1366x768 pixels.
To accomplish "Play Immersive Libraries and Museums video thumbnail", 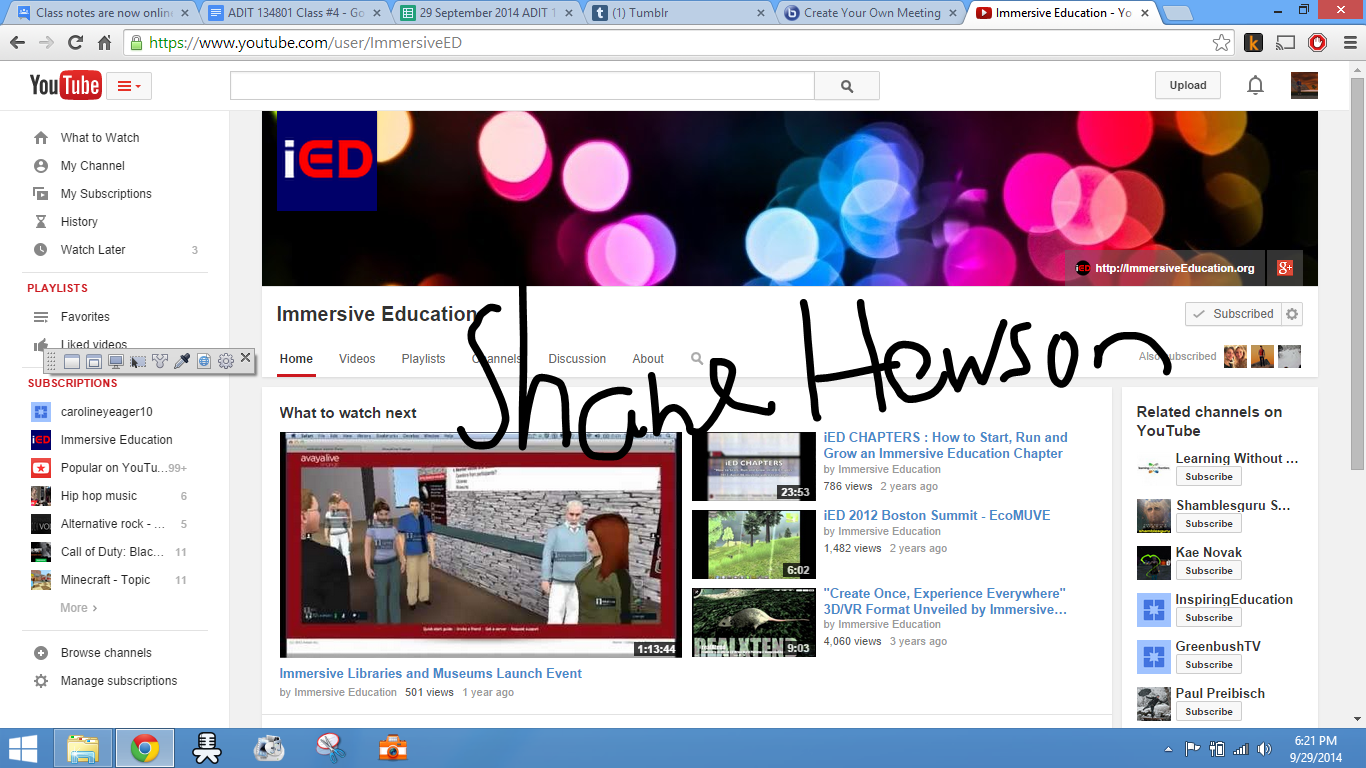I will (x=480, y=545).
